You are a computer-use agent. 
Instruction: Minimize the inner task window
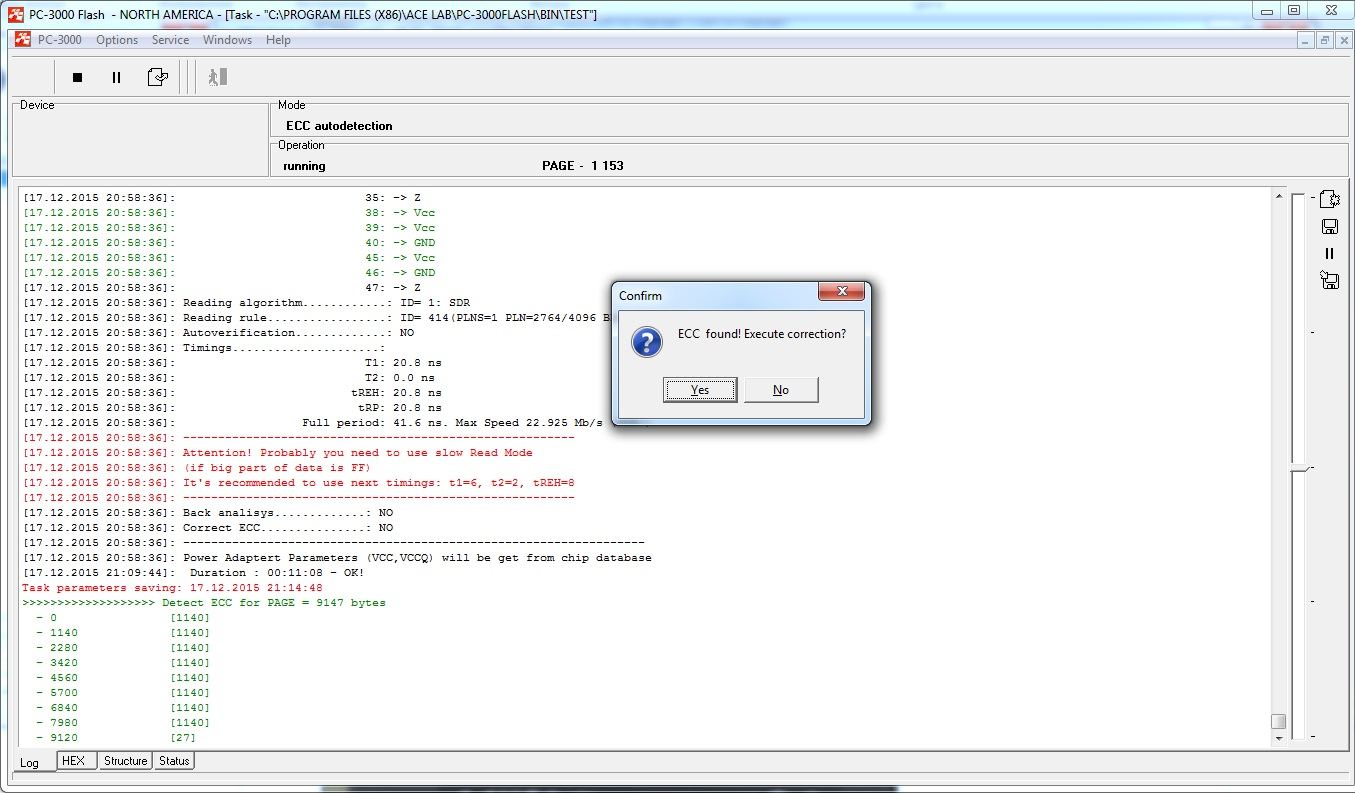point(1306,40)
